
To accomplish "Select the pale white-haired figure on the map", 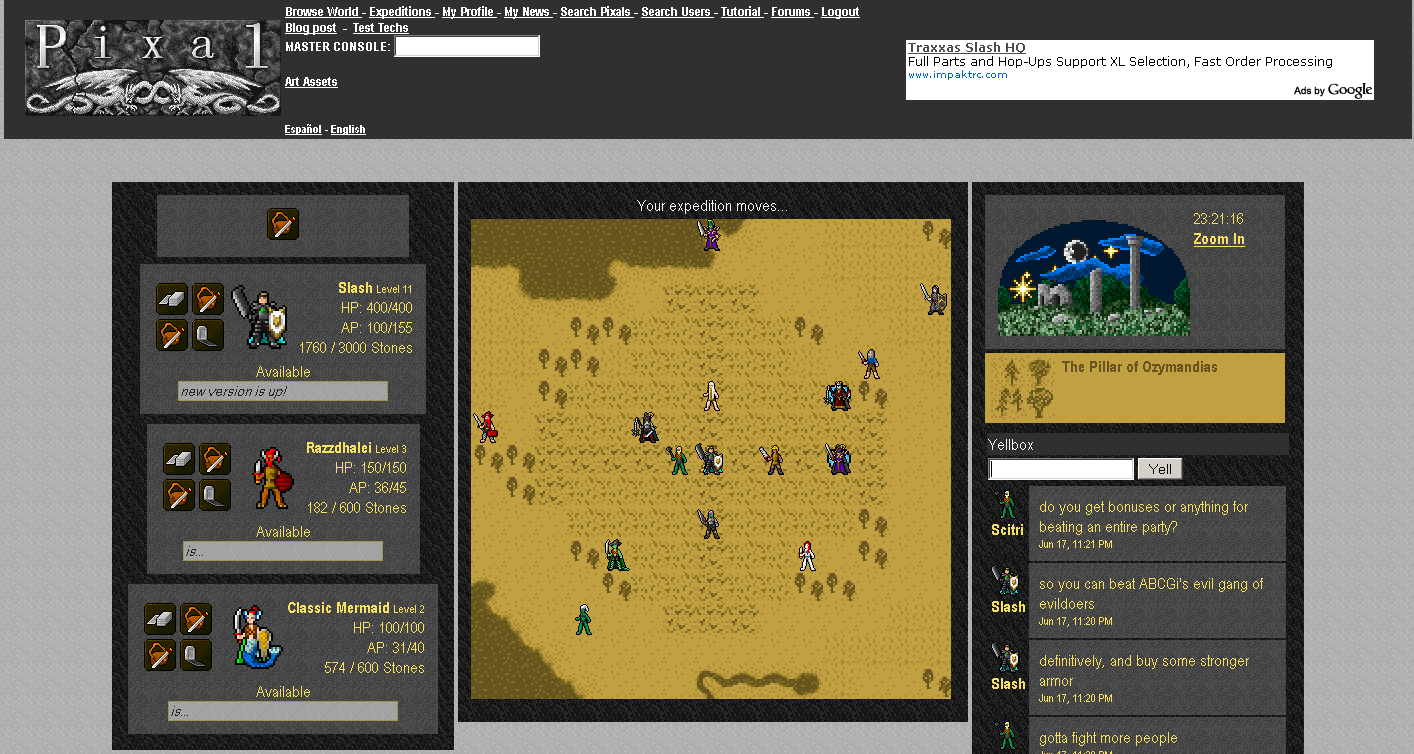I will [x=711, y=395].
